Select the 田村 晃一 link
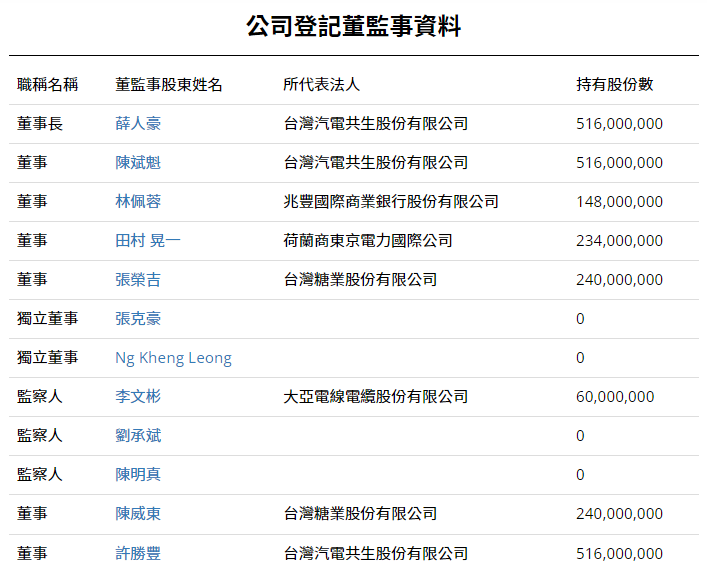 pos(148,241)
